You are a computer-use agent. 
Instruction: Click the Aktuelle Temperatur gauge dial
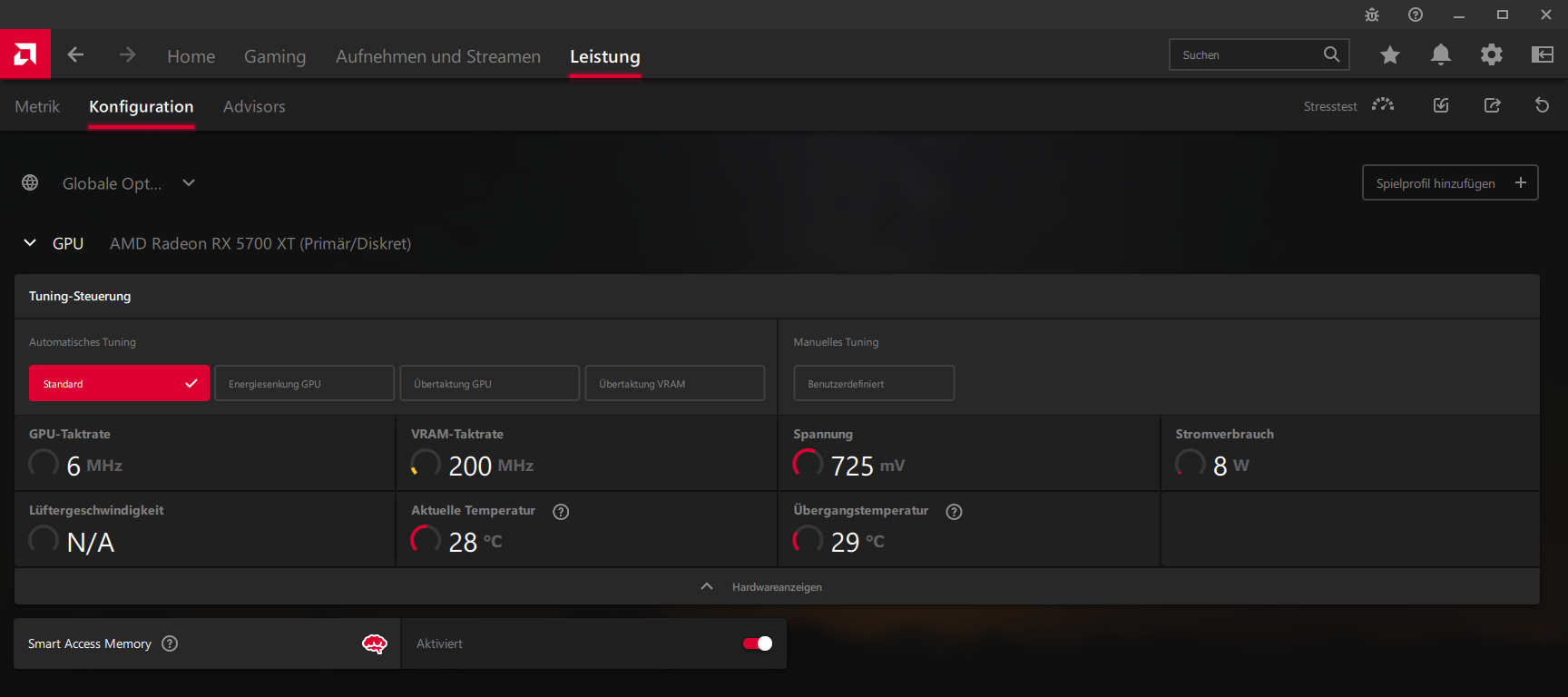click(426, 540)
